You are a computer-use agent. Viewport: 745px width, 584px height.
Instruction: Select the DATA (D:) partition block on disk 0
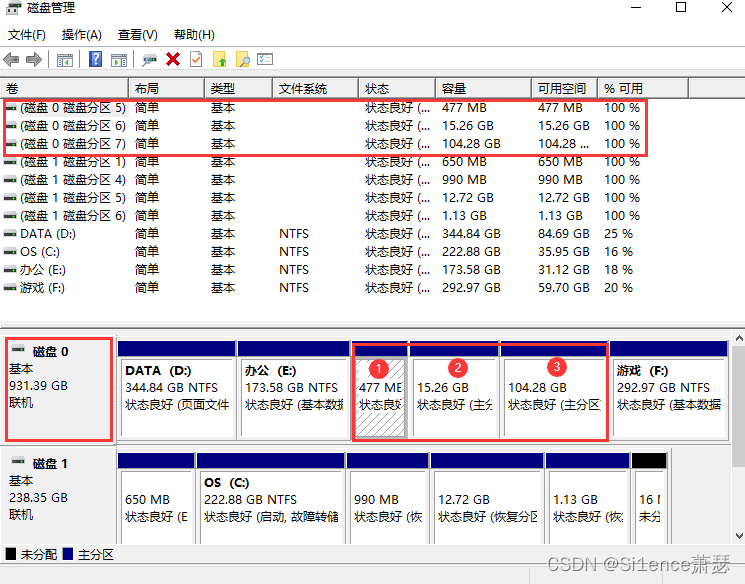177,390
